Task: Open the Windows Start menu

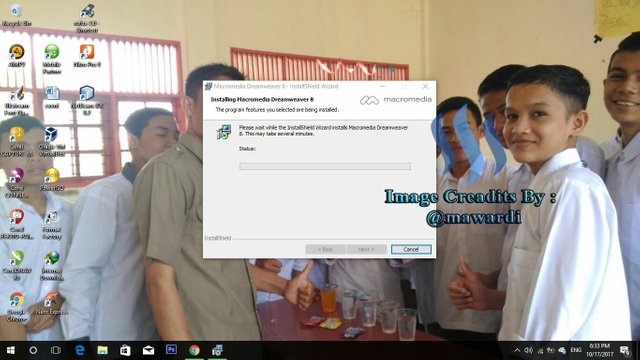Action: 11,350
